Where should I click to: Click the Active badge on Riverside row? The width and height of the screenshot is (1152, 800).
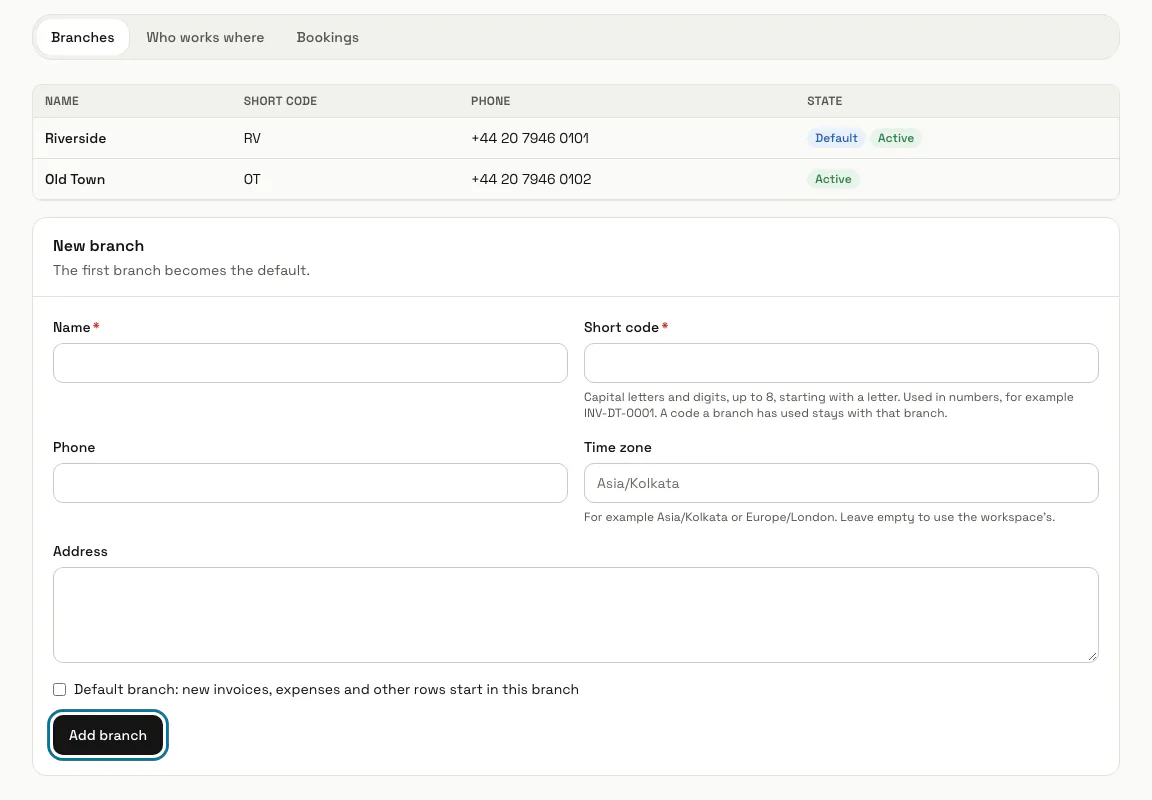point(896,138)
